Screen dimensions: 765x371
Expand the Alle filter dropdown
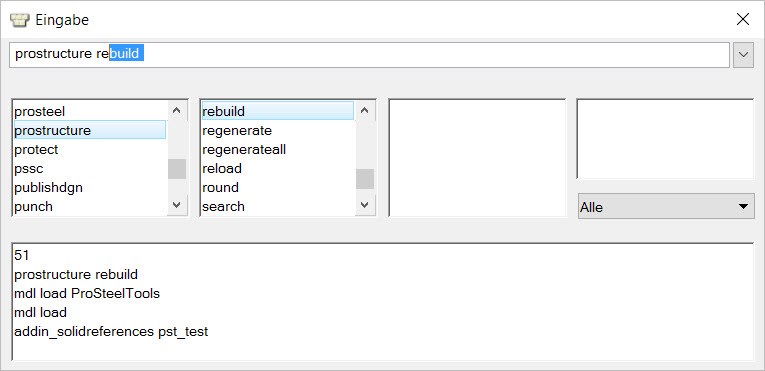click(x=666, y=206)
